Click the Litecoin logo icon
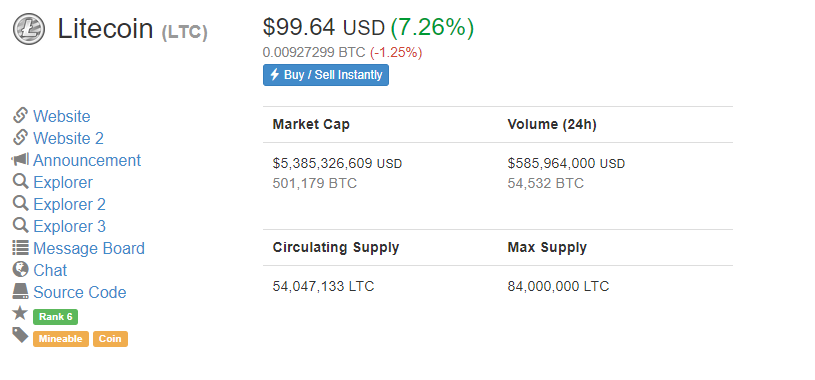Screen dimensions: 815x380 pos(29,29)
